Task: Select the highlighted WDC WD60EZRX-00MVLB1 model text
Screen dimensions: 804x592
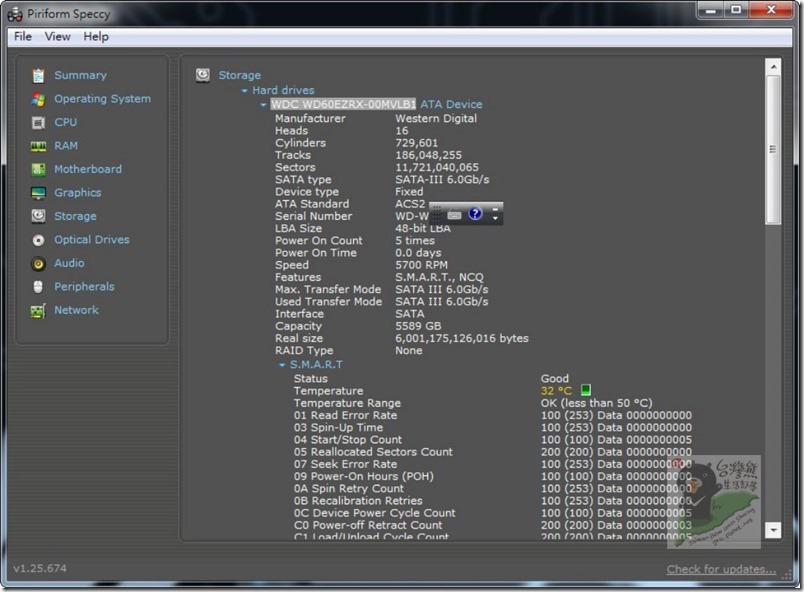Action: (343, 105)
